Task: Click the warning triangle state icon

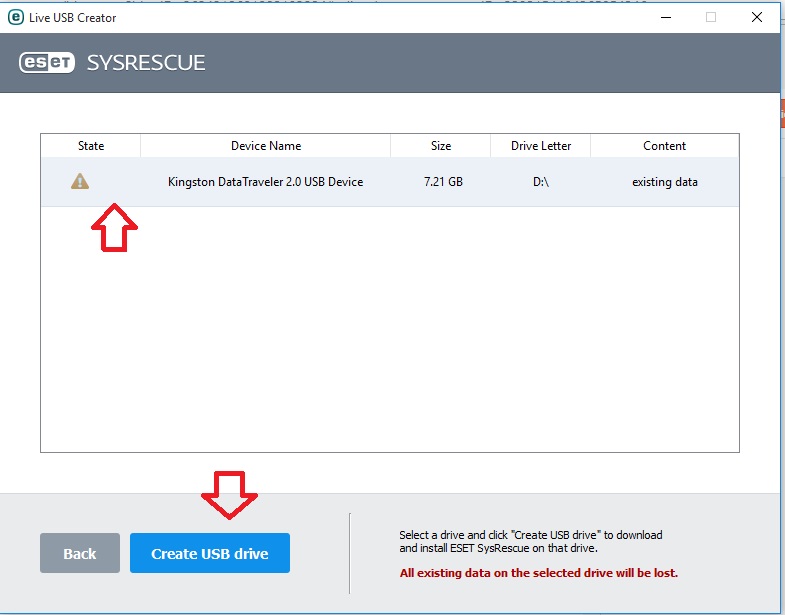Action: tap(80, 182)
